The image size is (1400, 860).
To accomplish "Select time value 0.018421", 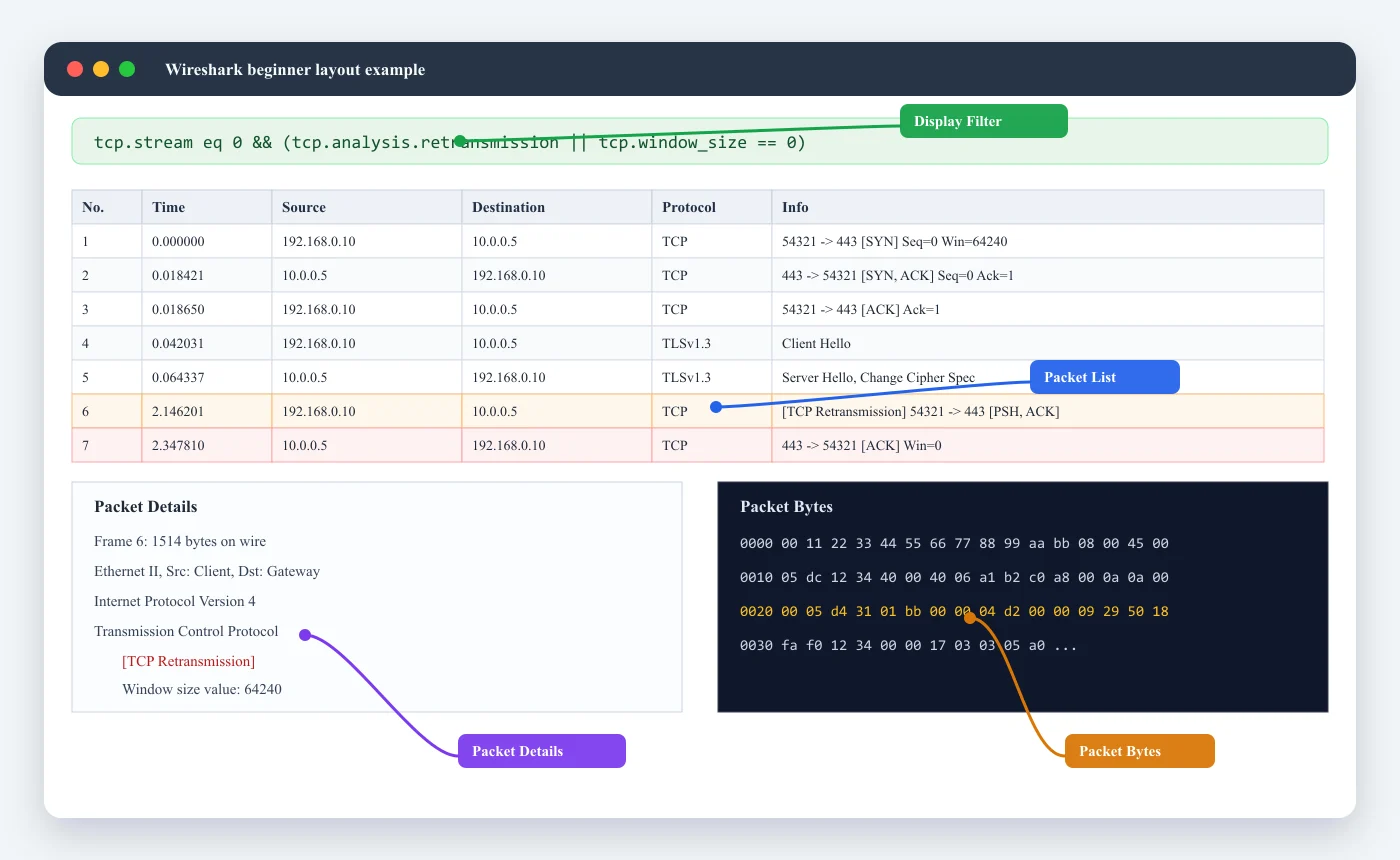I will (178, 275).
